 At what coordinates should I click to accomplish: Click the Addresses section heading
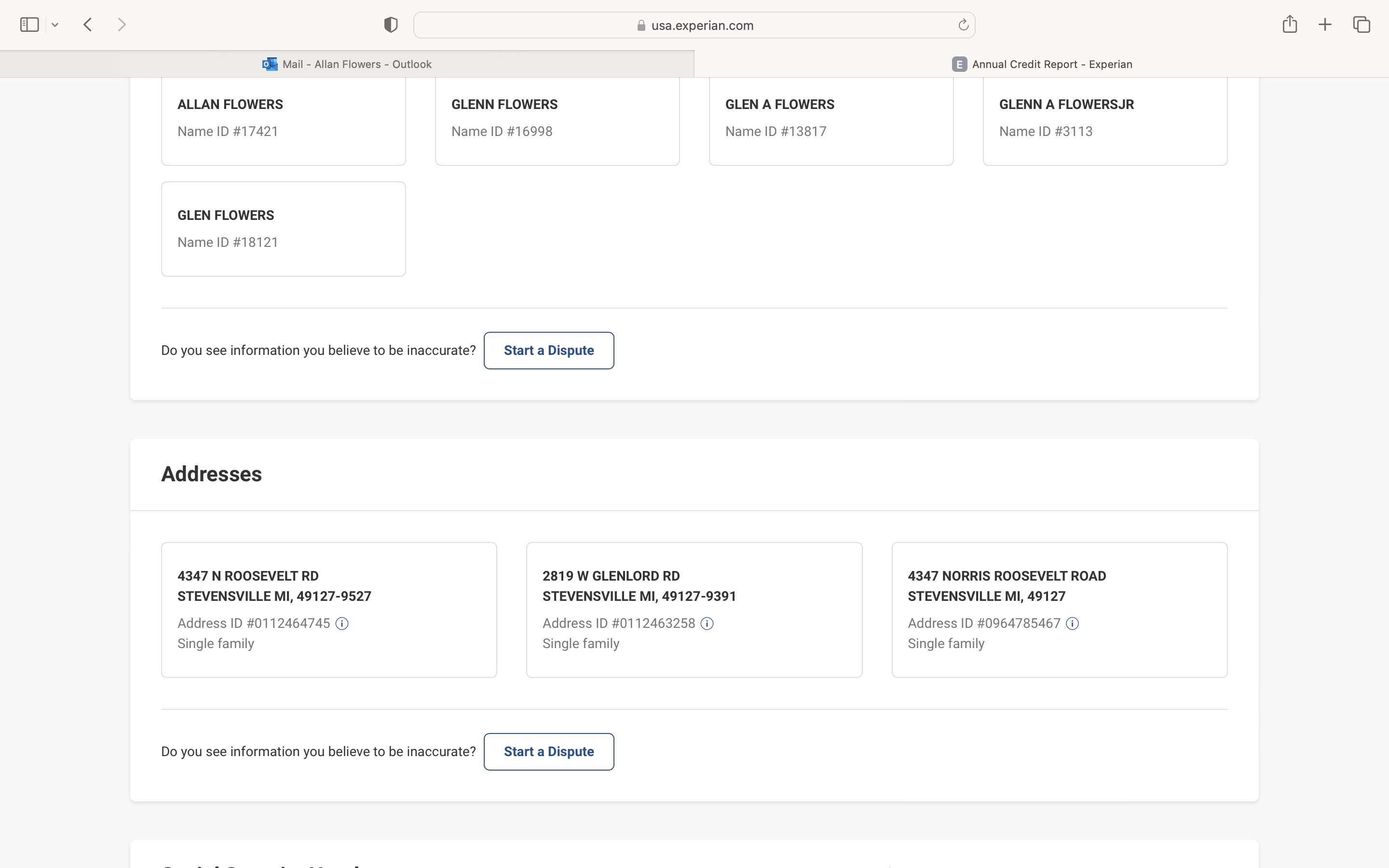click(211, 474)
